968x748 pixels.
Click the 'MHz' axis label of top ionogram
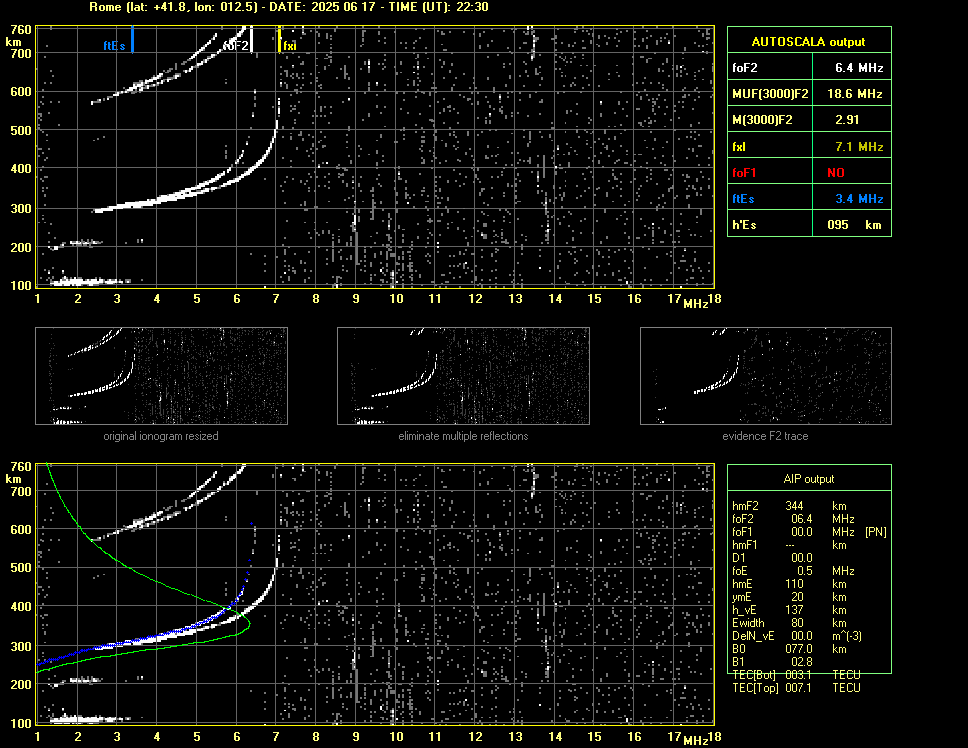coord(695,304)
